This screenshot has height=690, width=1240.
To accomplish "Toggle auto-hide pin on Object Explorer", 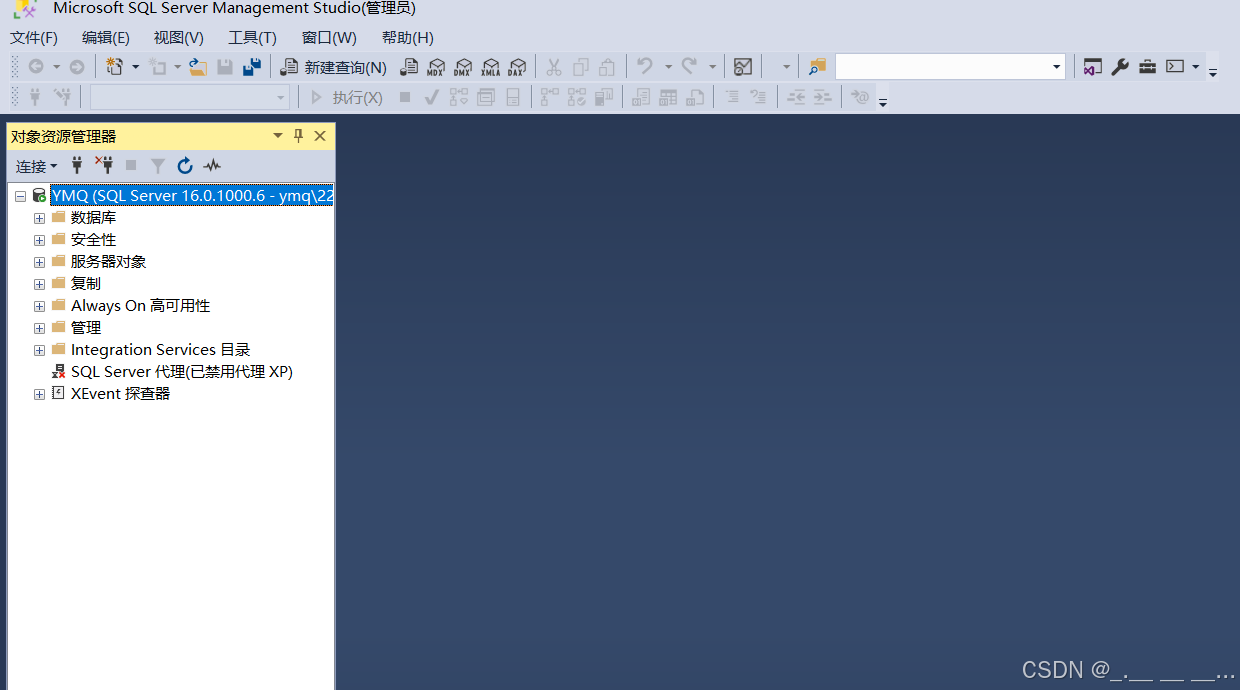I will click(x=298, y=136).
